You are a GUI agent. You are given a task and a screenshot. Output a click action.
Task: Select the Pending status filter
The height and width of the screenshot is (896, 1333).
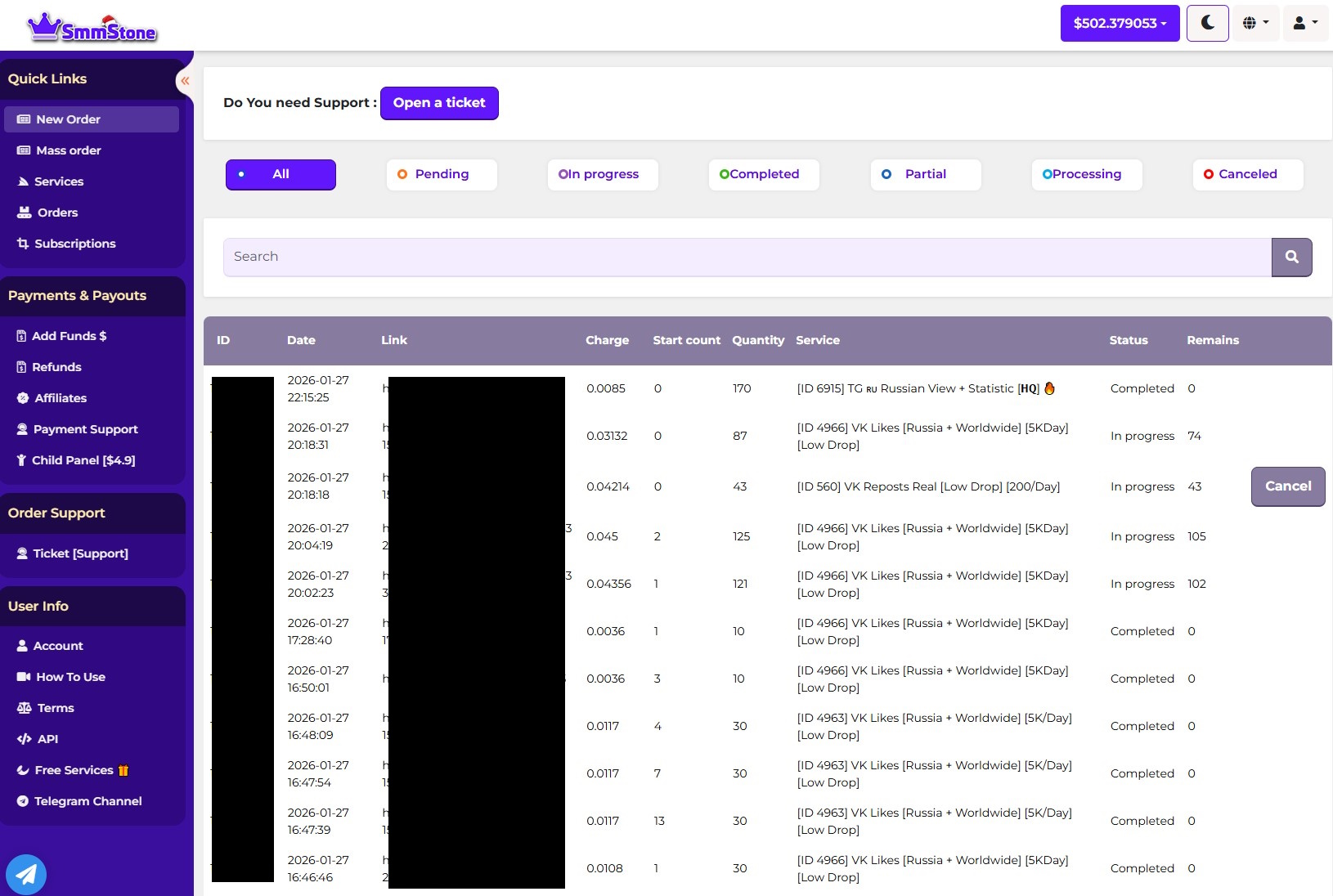pos(441,174)
